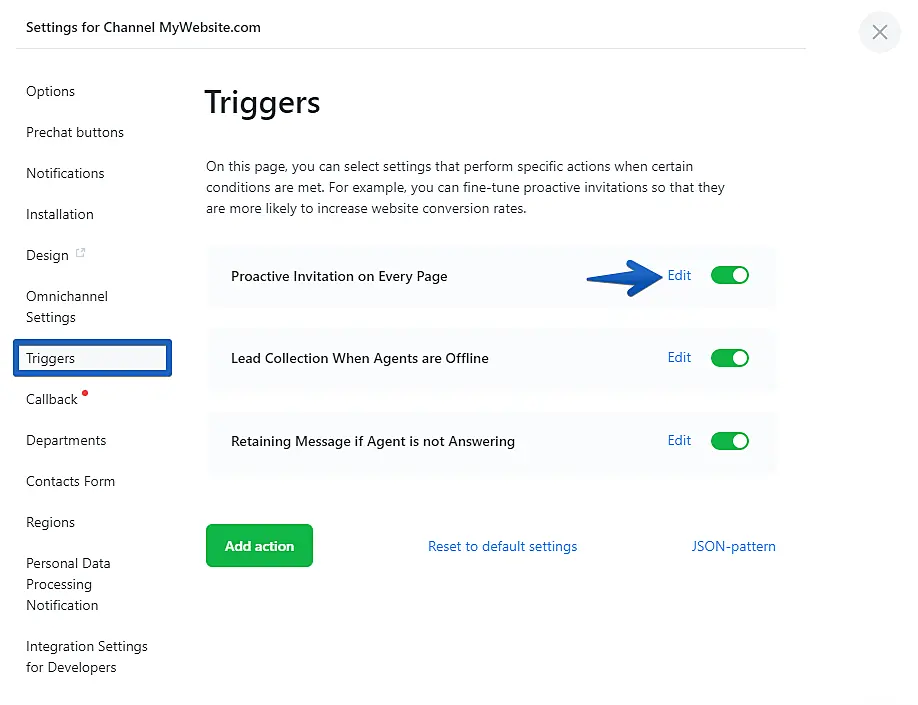Viewport: 918px width, 705px height.
Task: Open Integration Settings for Developers
Action: tap(86, 657)
